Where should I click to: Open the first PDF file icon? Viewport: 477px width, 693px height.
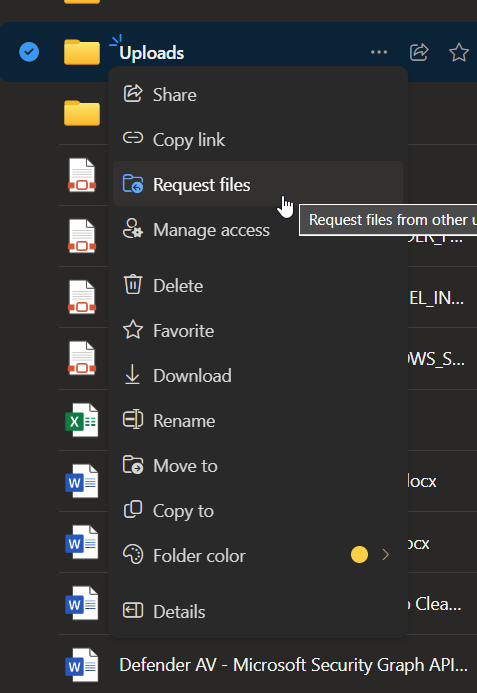pyautogui.click(x=82, y=175)
